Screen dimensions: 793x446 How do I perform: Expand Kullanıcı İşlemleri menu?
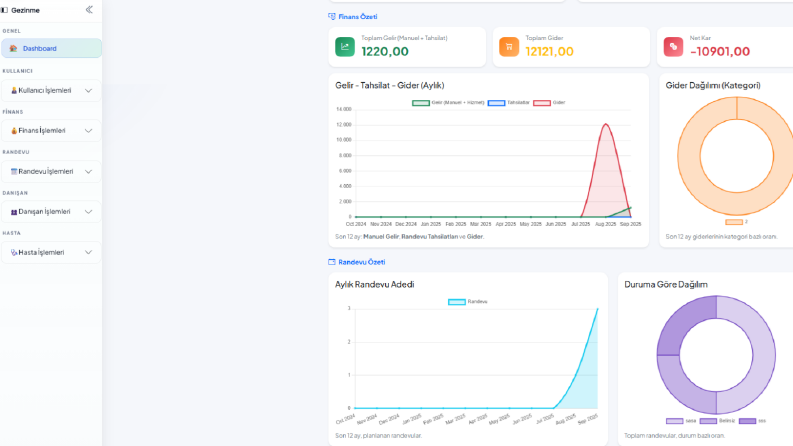point(51,91)
